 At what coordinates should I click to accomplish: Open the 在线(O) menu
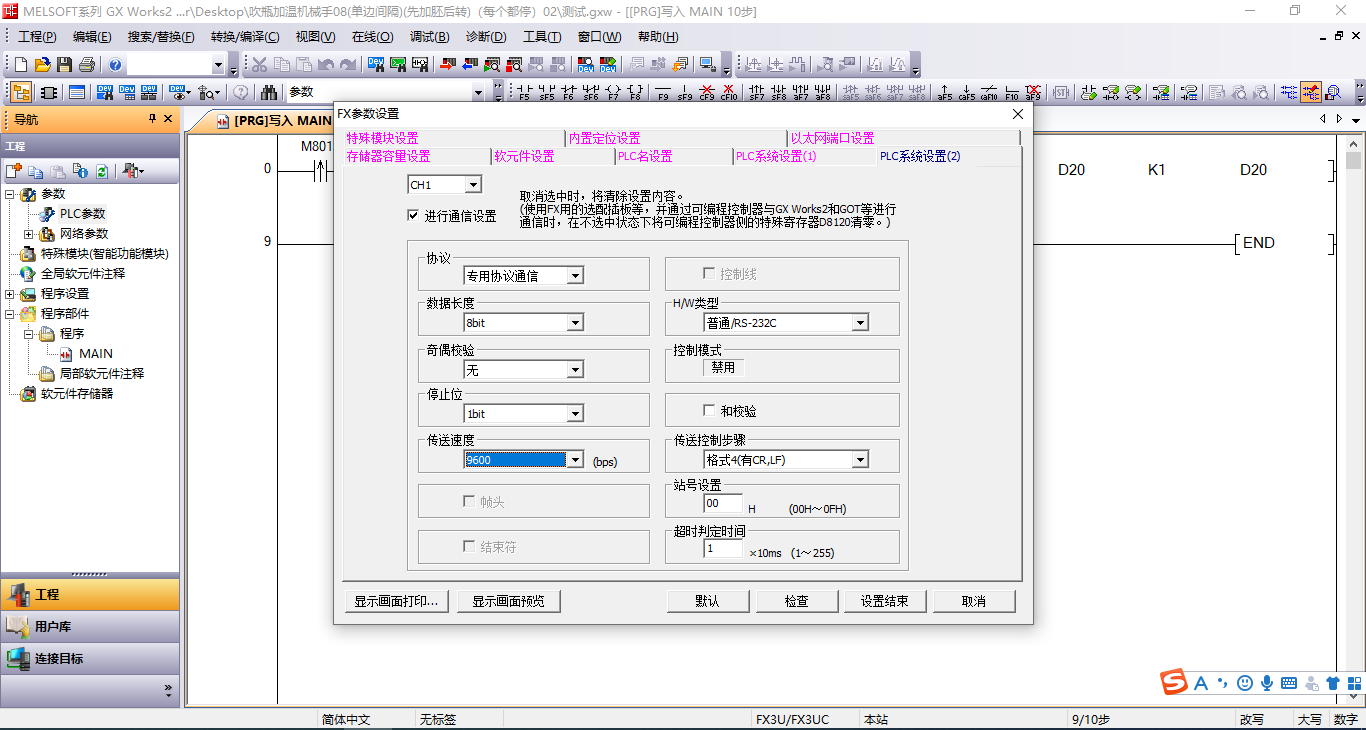pos(372,37)
